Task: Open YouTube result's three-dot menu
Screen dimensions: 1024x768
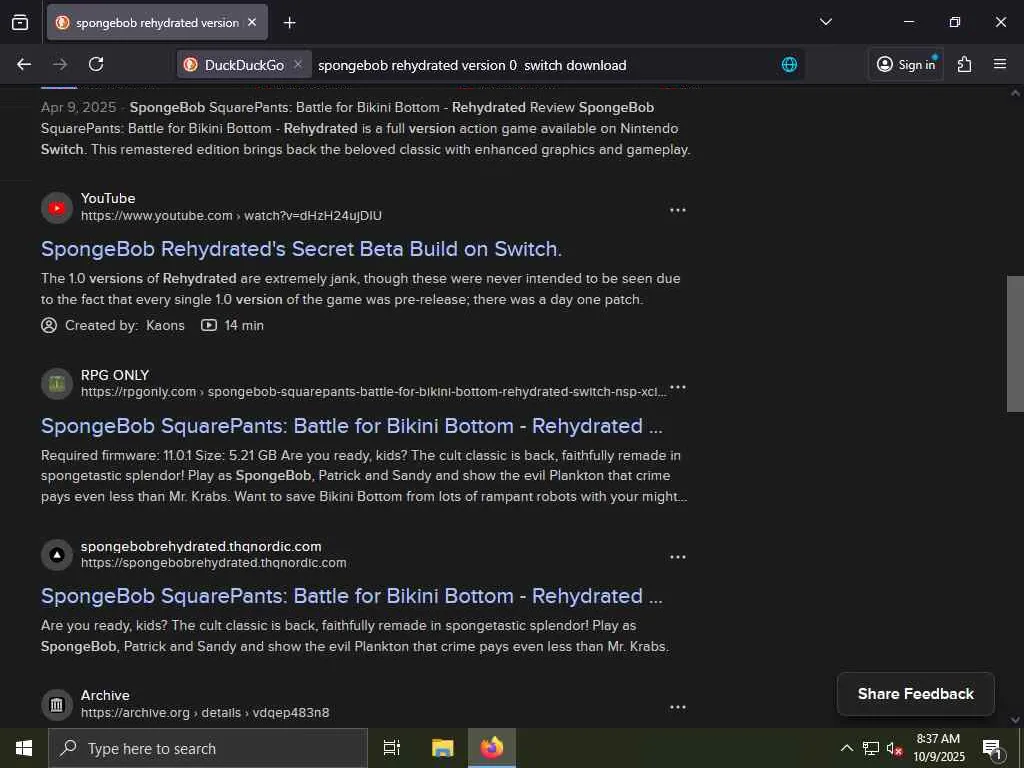Action: point(678,210)
